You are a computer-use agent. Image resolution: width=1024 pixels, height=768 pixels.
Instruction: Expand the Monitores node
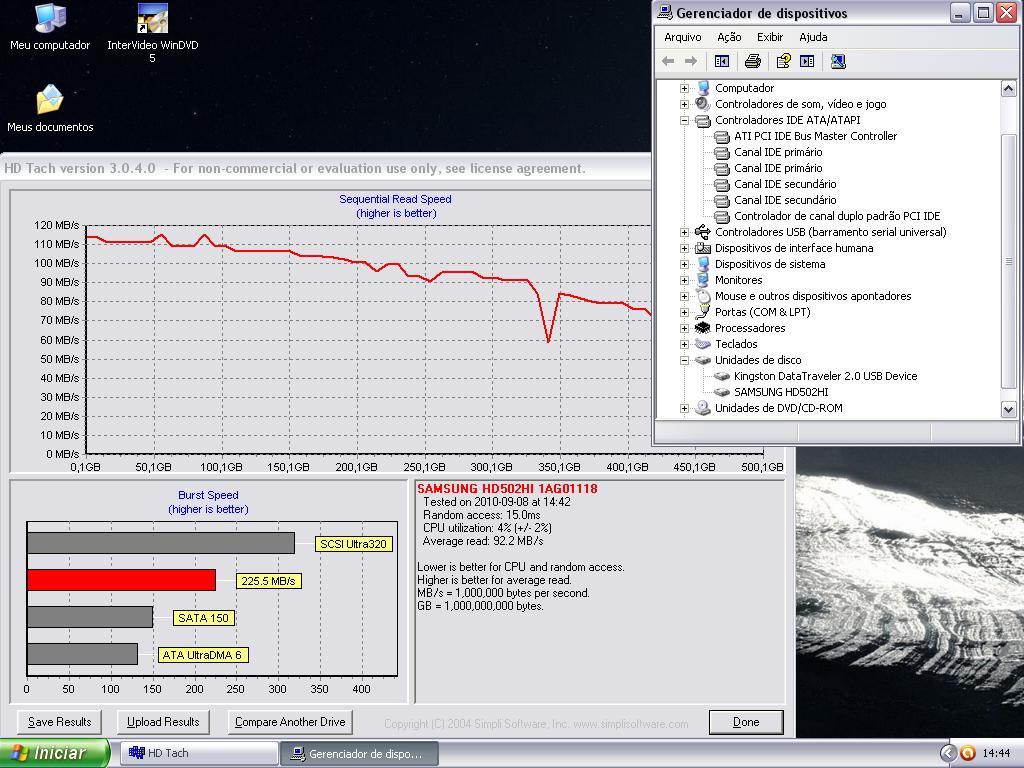point(684,280)
